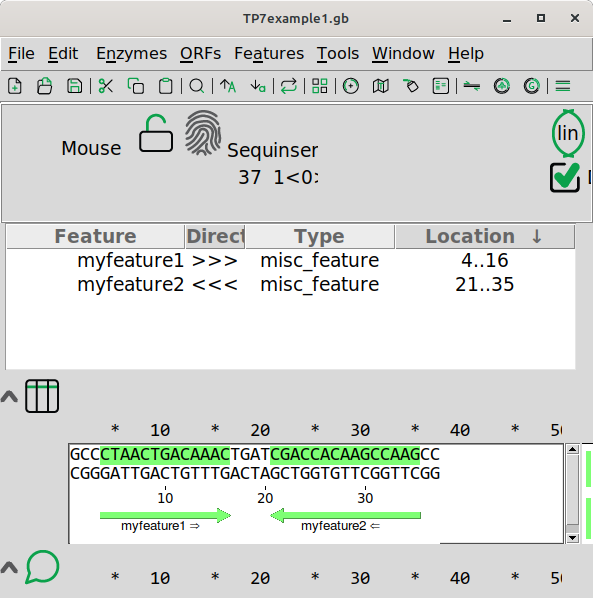Open the circular map view icon

[x=350, y=86]
